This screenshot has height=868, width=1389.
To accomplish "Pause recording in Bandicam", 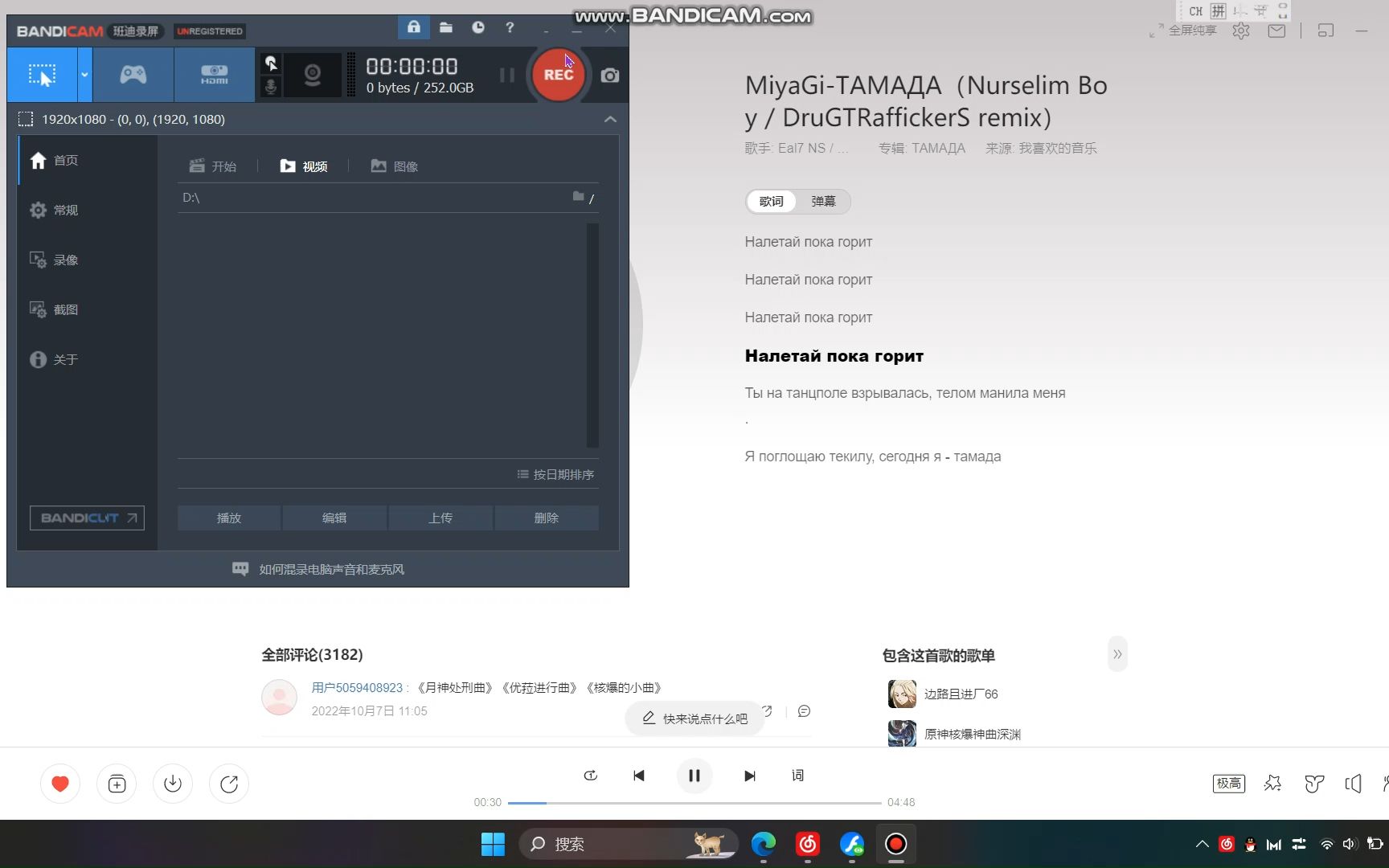I will pos(506,75).
